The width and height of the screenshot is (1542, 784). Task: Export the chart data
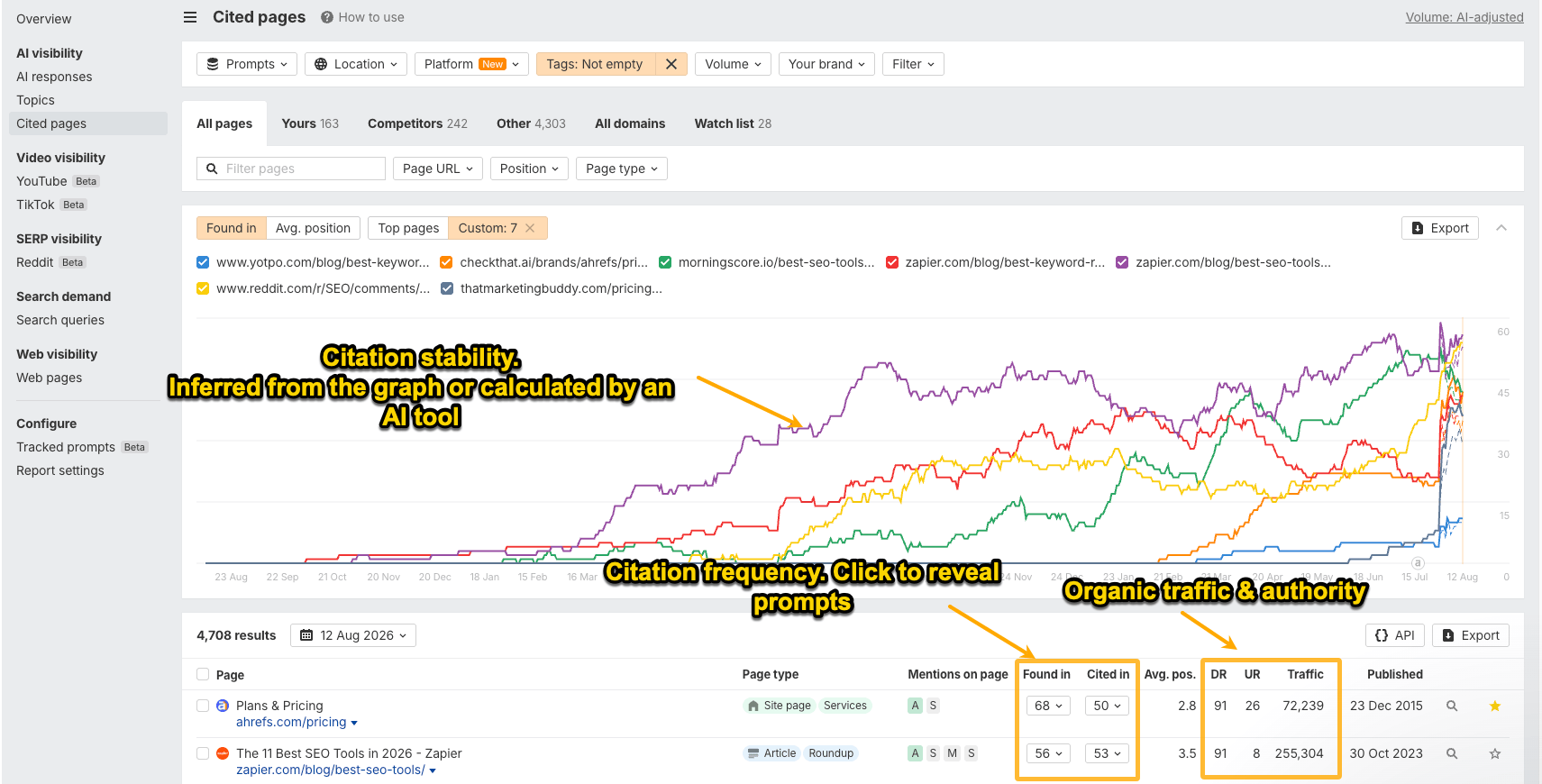click(1440, 228)
